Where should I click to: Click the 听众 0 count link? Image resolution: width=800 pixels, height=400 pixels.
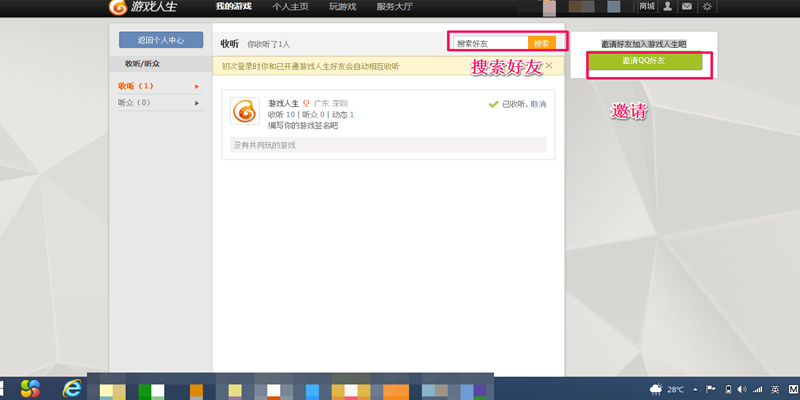tap(313, 115)
